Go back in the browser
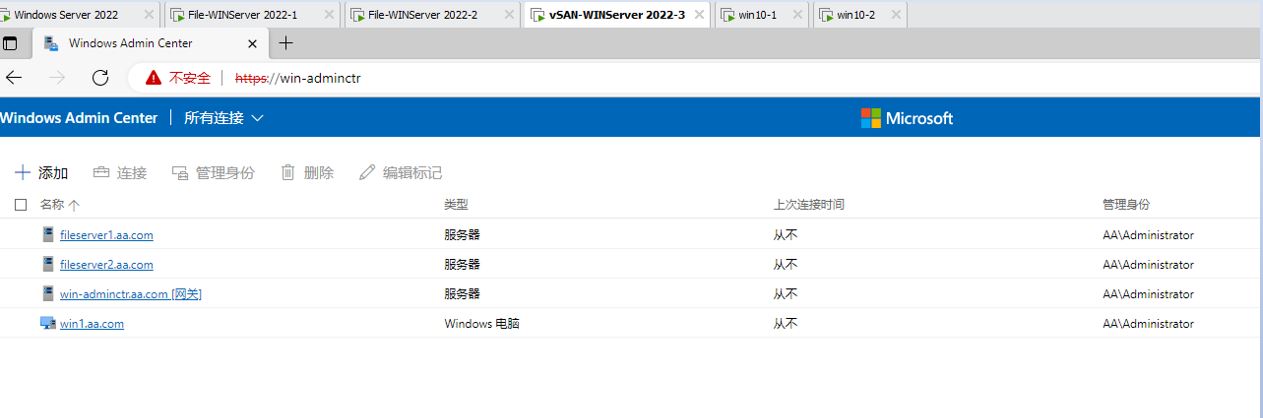This screenshot has width=1263, height=418. point(14,77)
